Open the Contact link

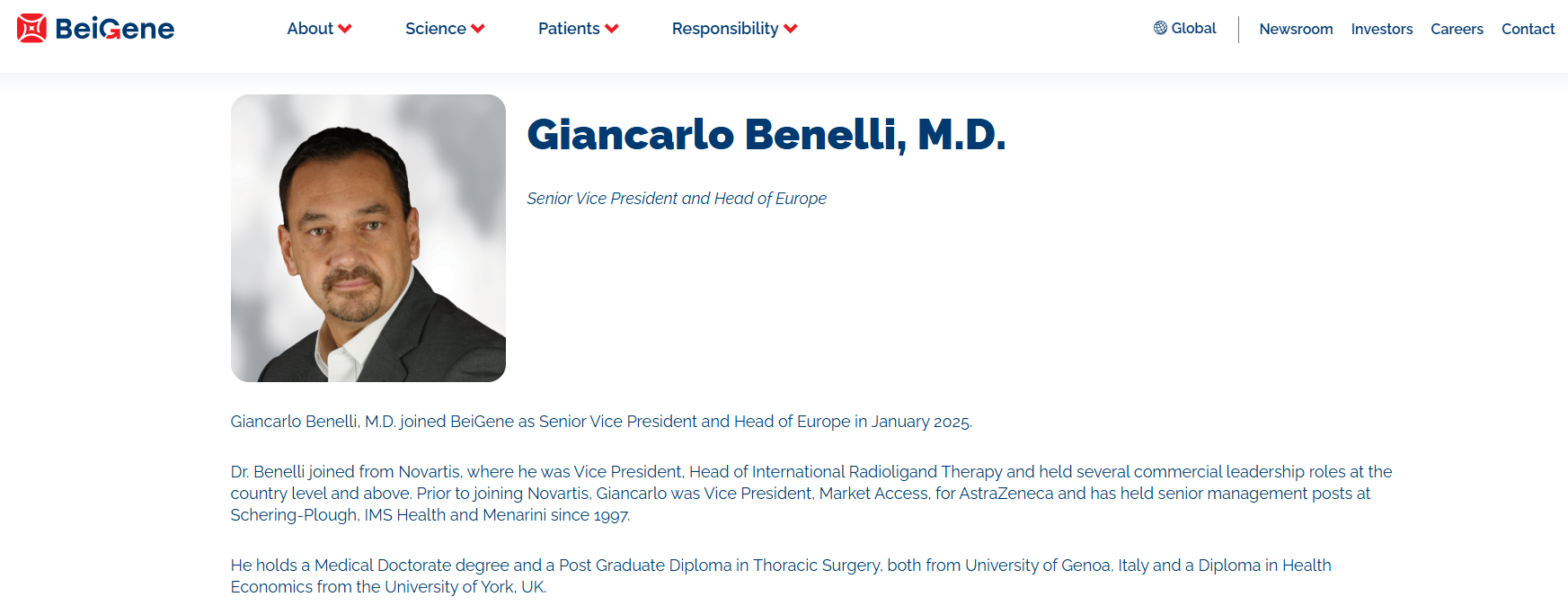tap(1528, 29)
